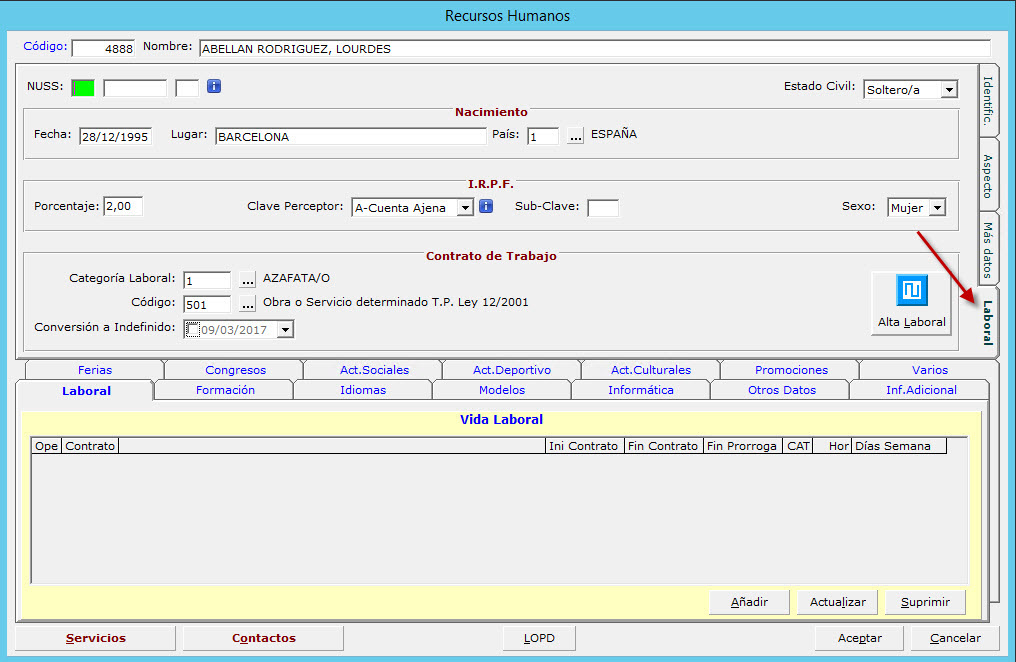Click the País code field
Viewport: 1016px width, 662px height.
543,137
